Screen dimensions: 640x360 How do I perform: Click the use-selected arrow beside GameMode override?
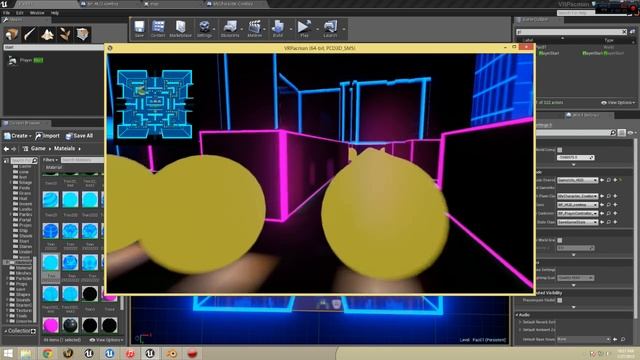[602, 180]
